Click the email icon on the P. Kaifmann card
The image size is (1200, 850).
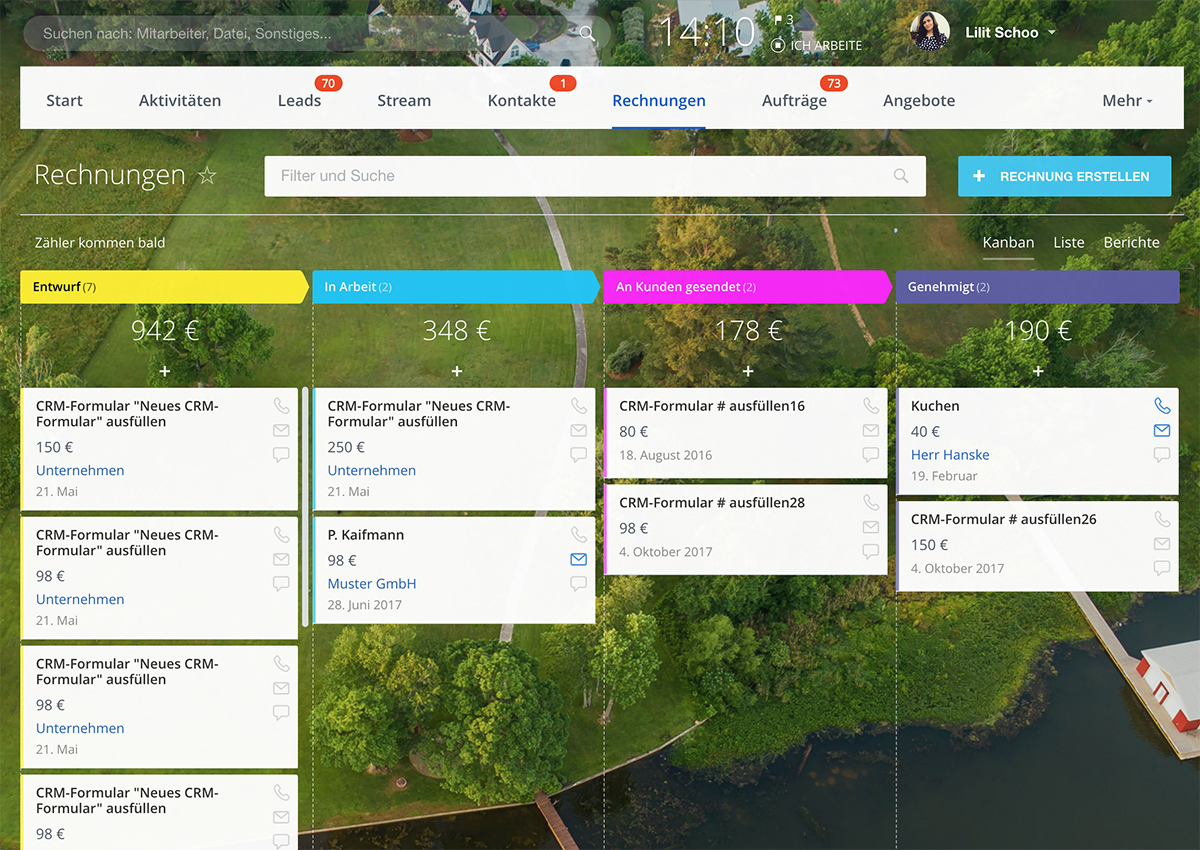[x=578, y=559]
